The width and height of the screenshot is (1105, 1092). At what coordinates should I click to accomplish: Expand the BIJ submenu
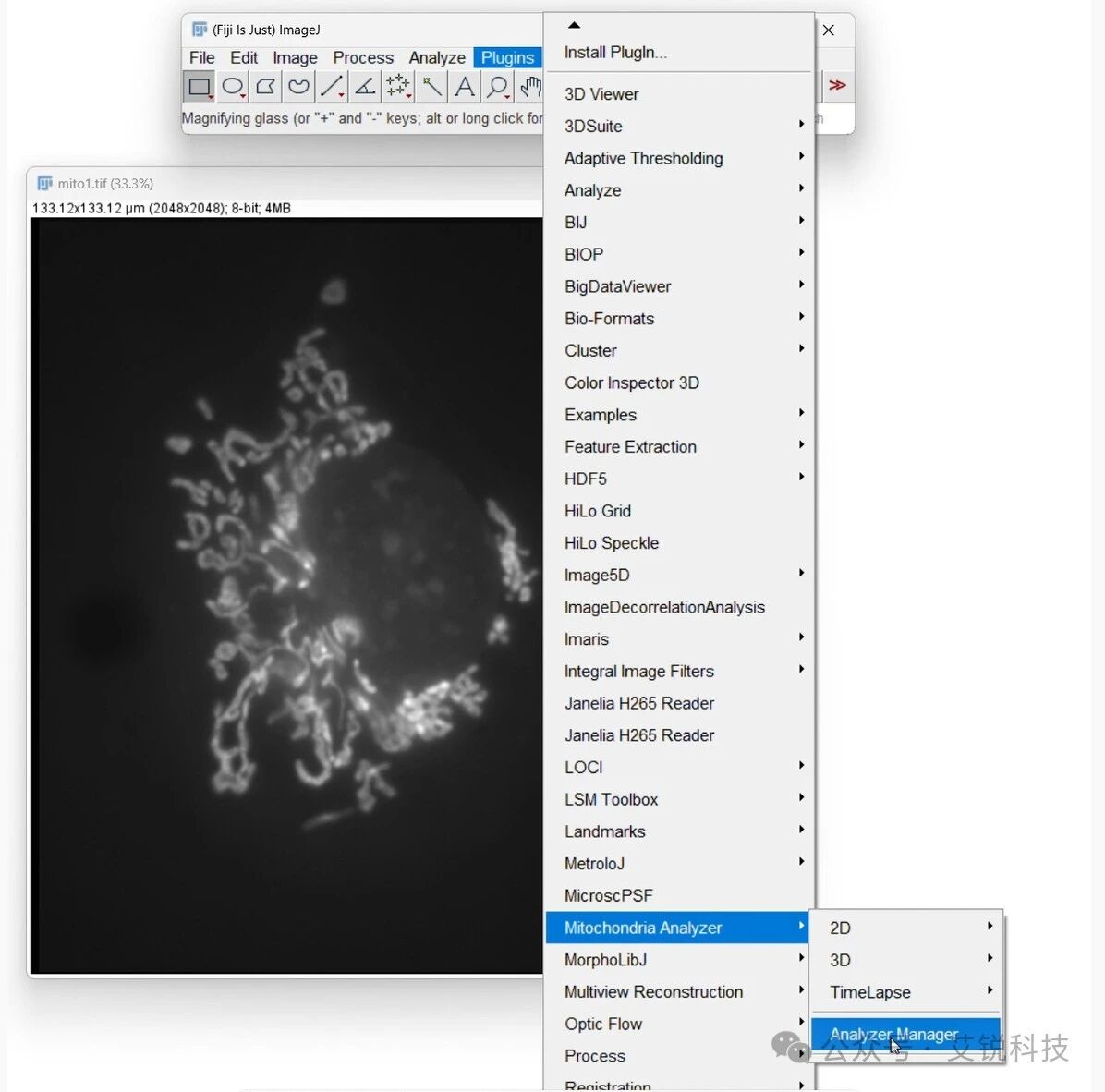679,222
